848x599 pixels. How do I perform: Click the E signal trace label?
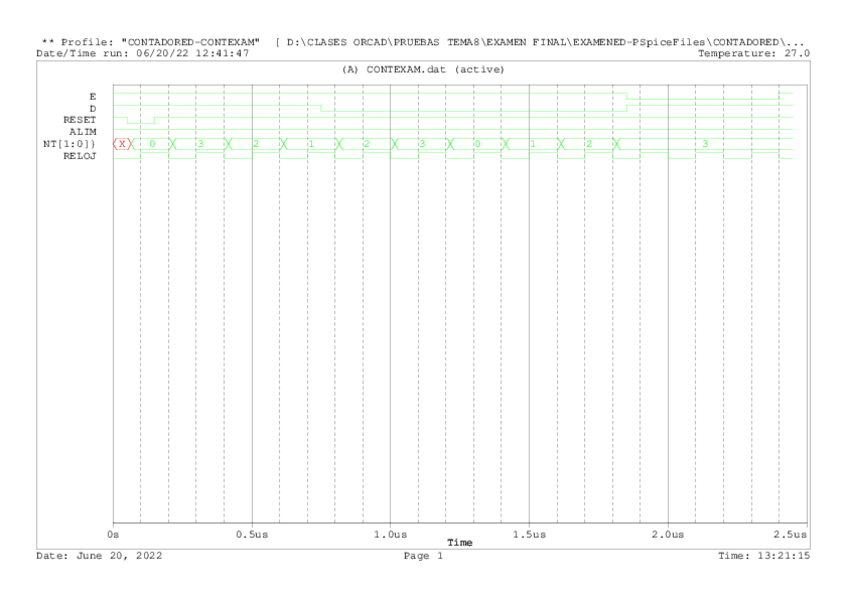pyautogui.click(x=93, y=96)
